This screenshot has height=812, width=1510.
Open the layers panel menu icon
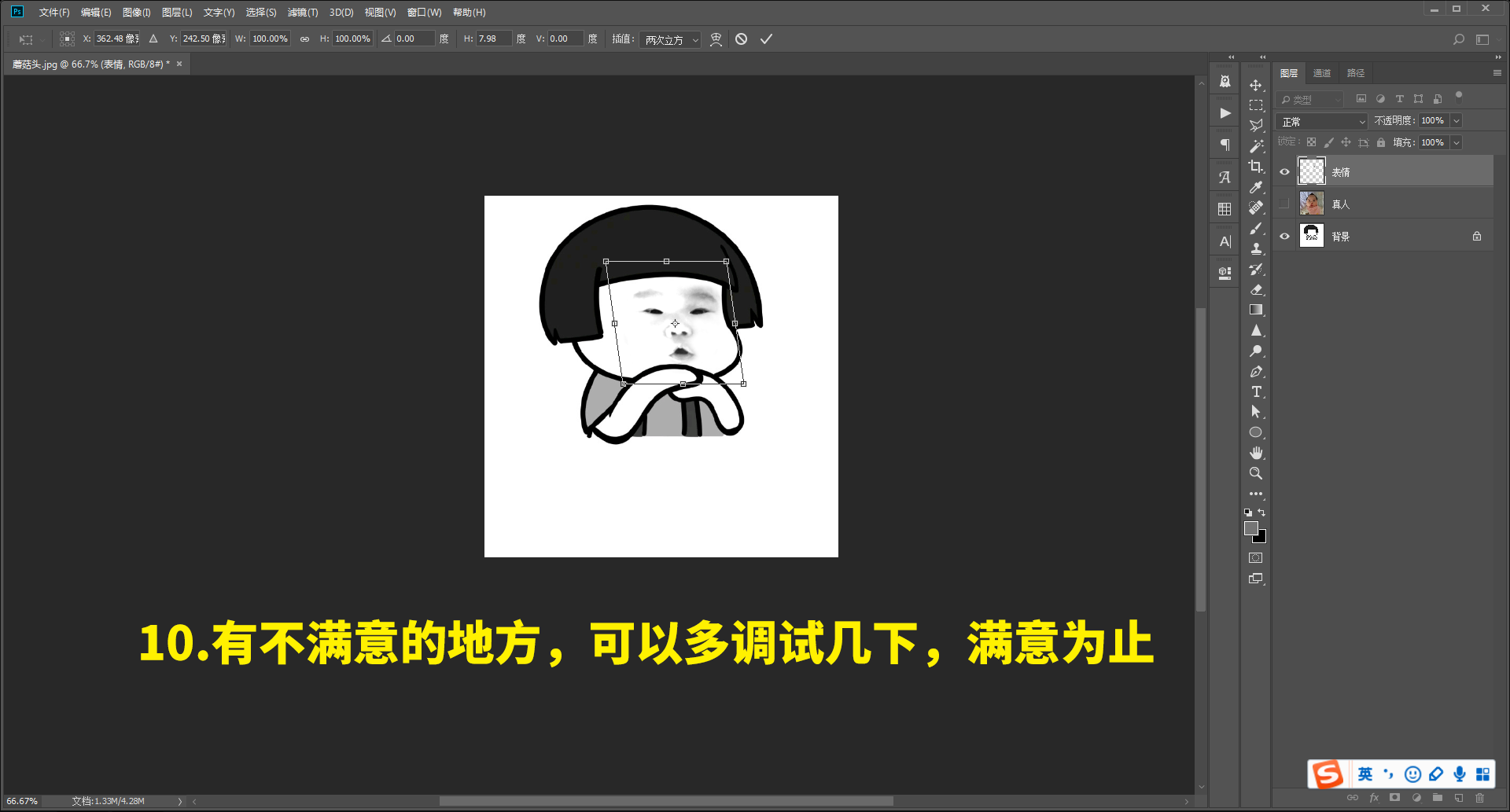coord(1497,73)
